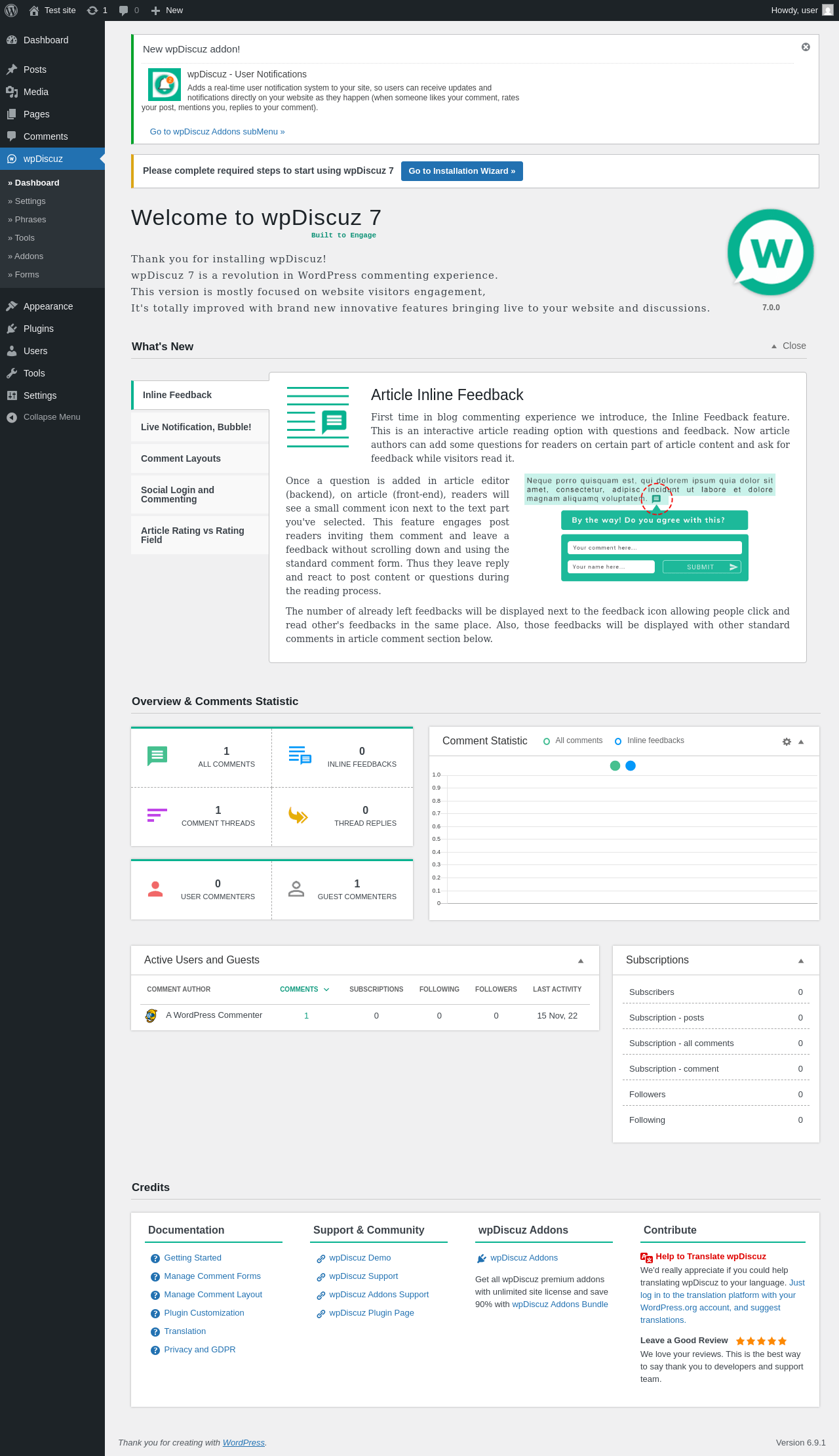
Task: Click the WordPress logo in admin bar
Action: pyautogui.click(x=11, y=10)
